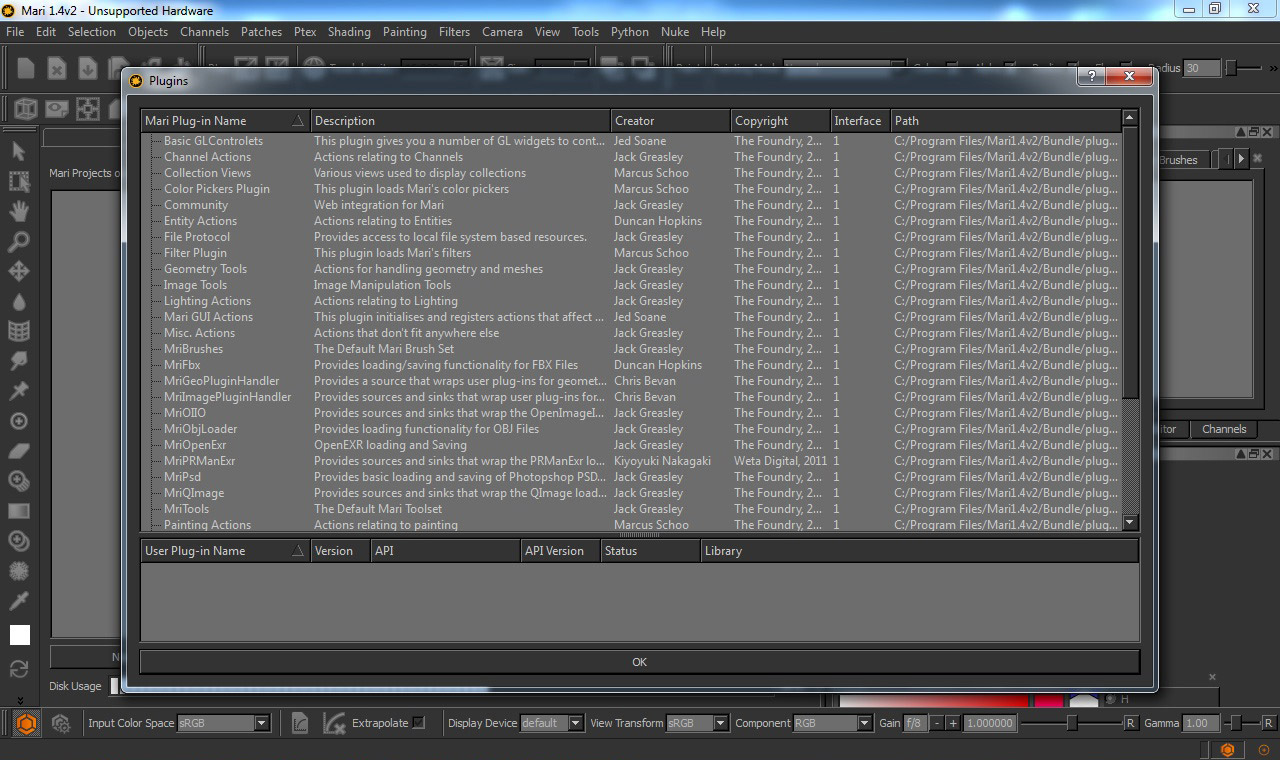The image size is (1280, 760).
Task: Select the grid Warp tool
Action: click(x=18, y=331)
